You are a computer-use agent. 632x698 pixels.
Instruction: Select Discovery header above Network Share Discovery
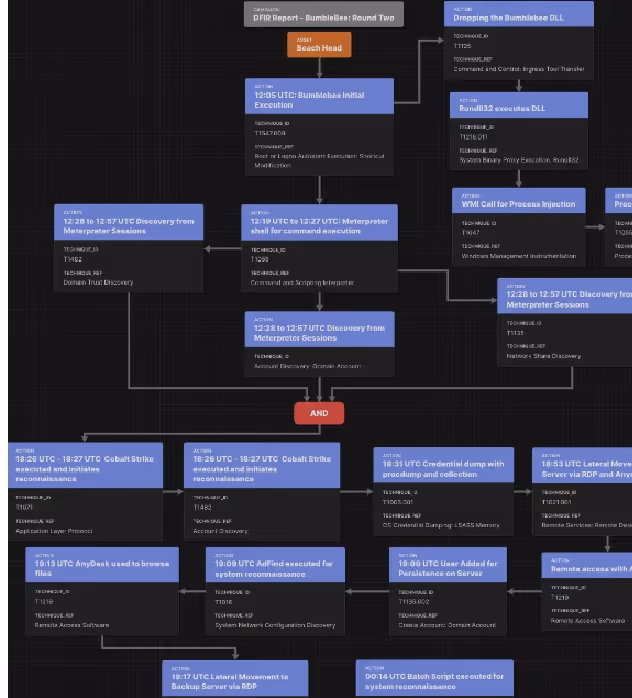(565, 296)
